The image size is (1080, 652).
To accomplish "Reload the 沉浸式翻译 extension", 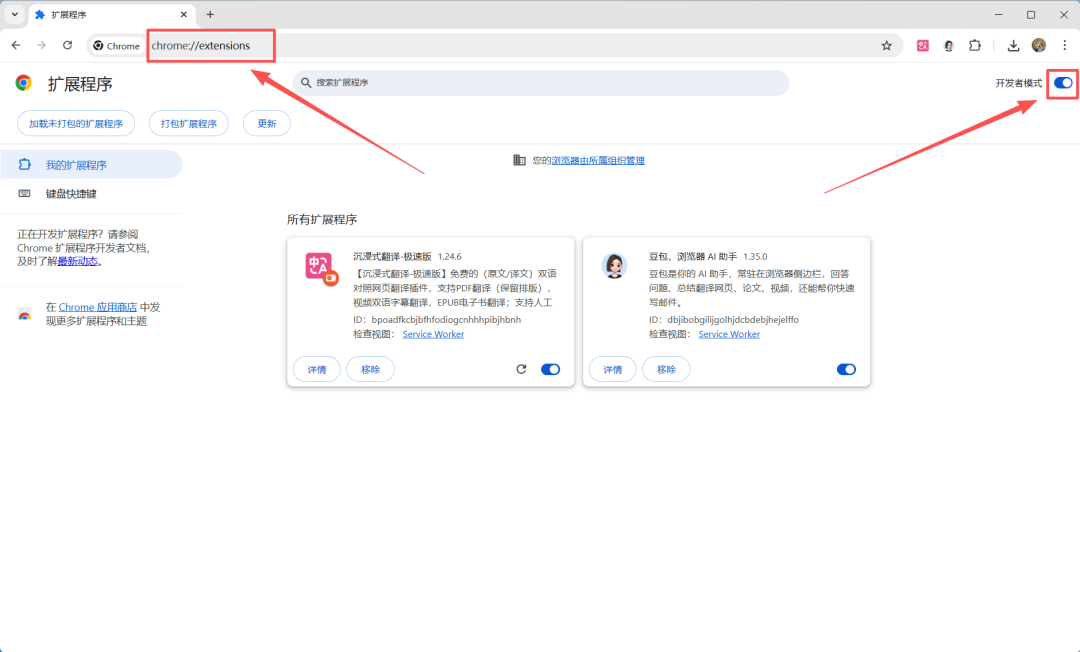I will pyautogui.click(x=521, y=369).
